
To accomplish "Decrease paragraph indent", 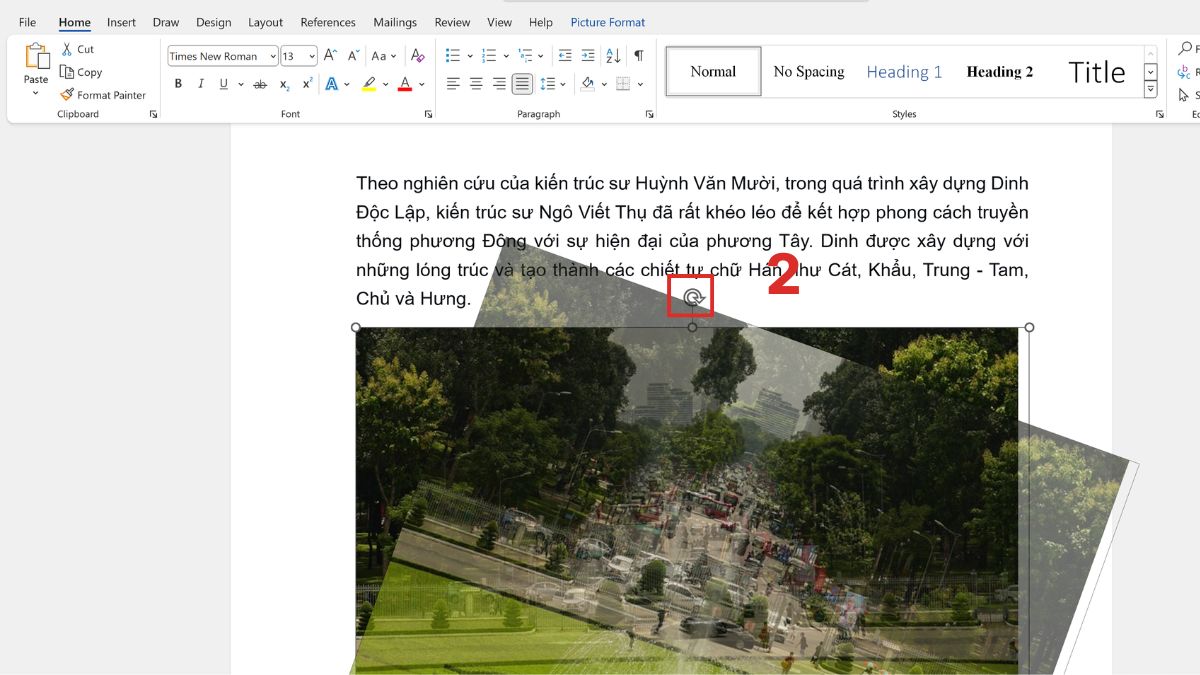I will [x=565, y=56].
